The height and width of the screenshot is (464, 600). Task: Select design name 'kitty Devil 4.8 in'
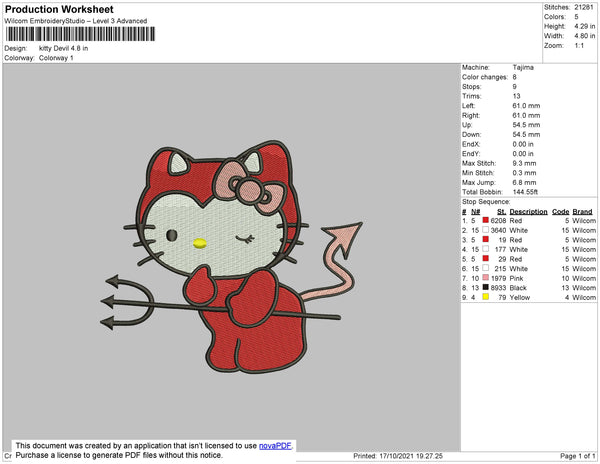point(64,48)
